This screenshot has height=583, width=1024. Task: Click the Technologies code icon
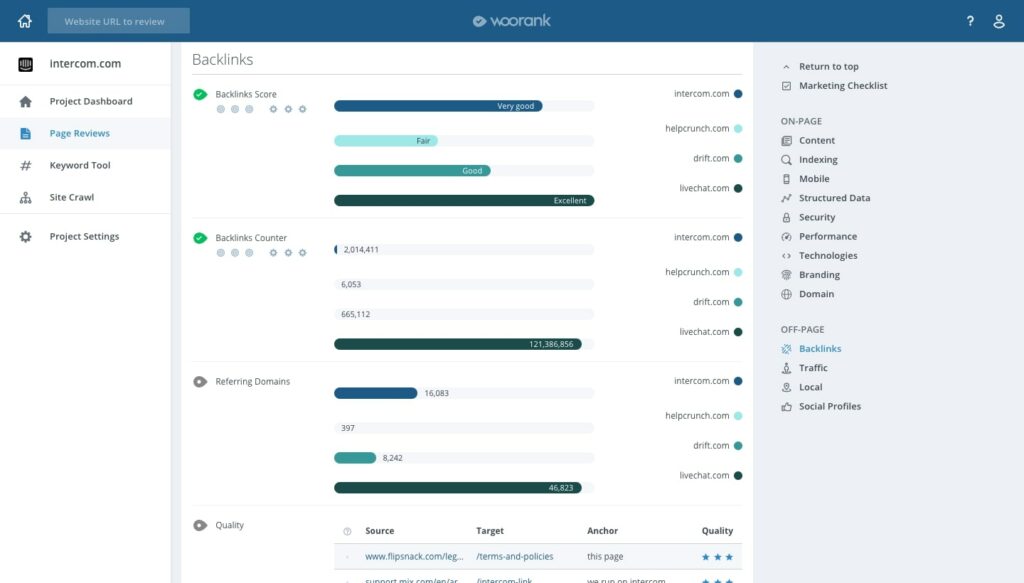click(x=786, y=255)
